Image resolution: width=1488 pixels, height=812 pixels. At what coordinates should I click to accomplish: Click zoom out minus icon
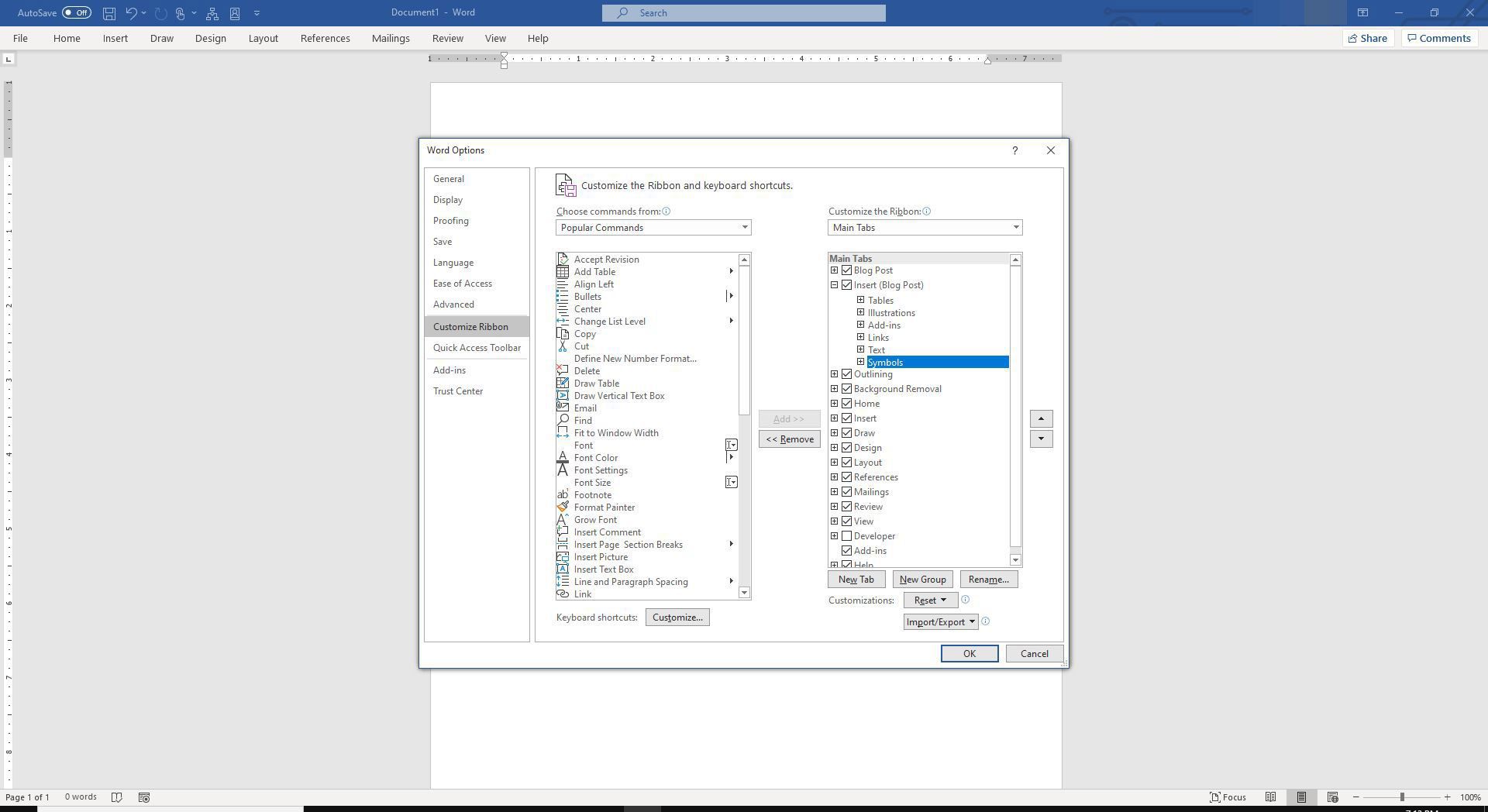[1355, 797]
